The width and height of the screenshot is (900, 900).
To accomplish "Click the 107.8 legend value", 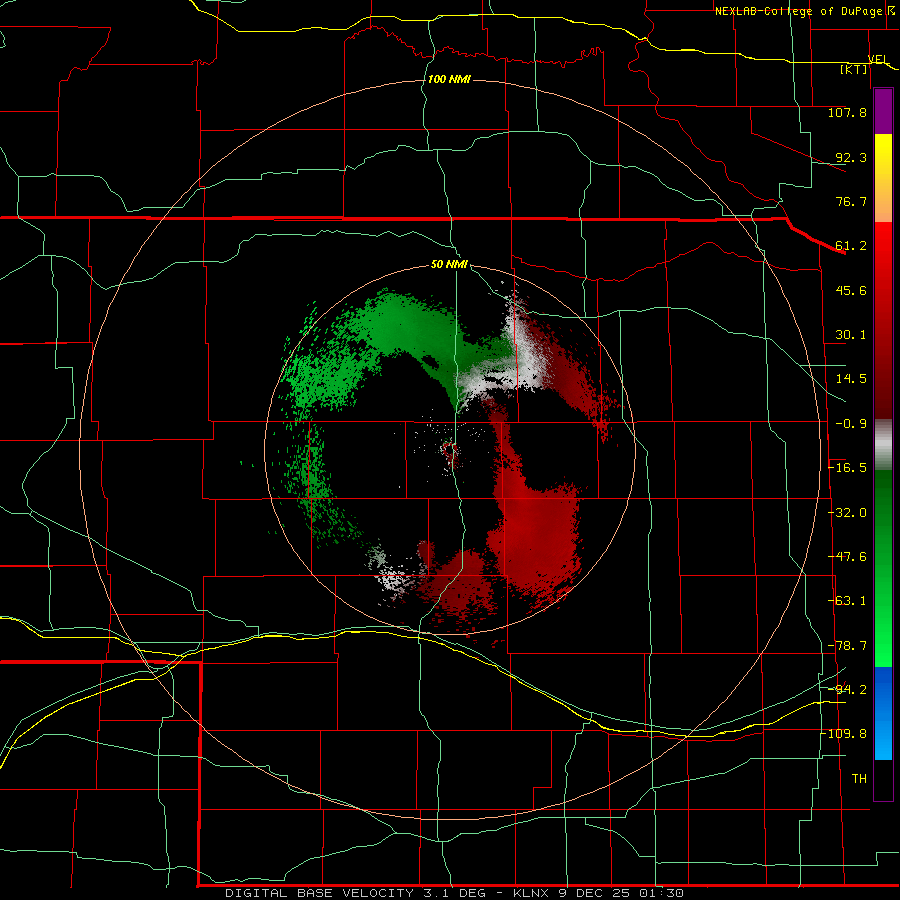I will click(x=847, y=112).
